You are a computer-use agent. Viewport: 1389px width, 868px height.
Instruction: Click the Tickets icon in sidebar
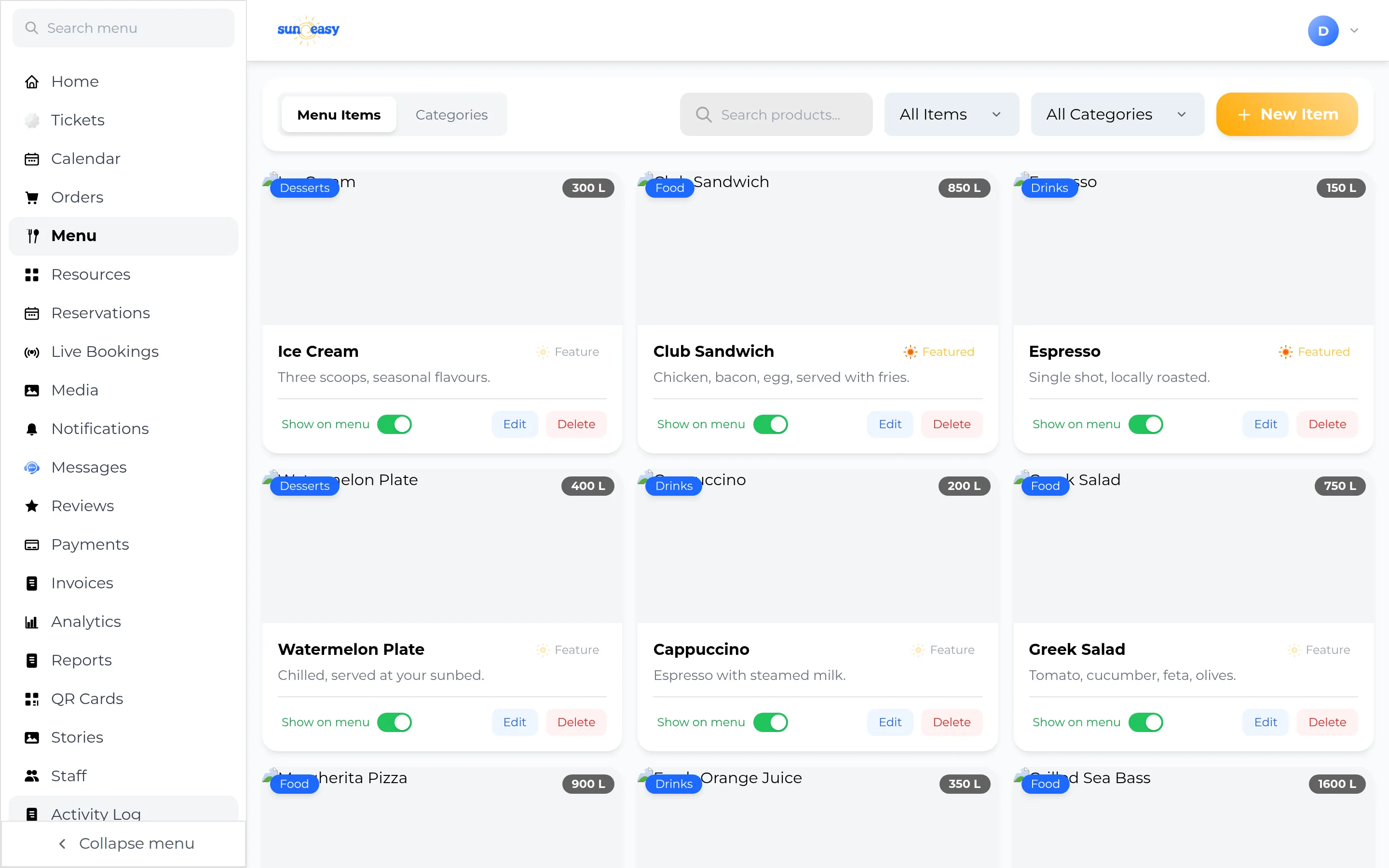[32, 120]
